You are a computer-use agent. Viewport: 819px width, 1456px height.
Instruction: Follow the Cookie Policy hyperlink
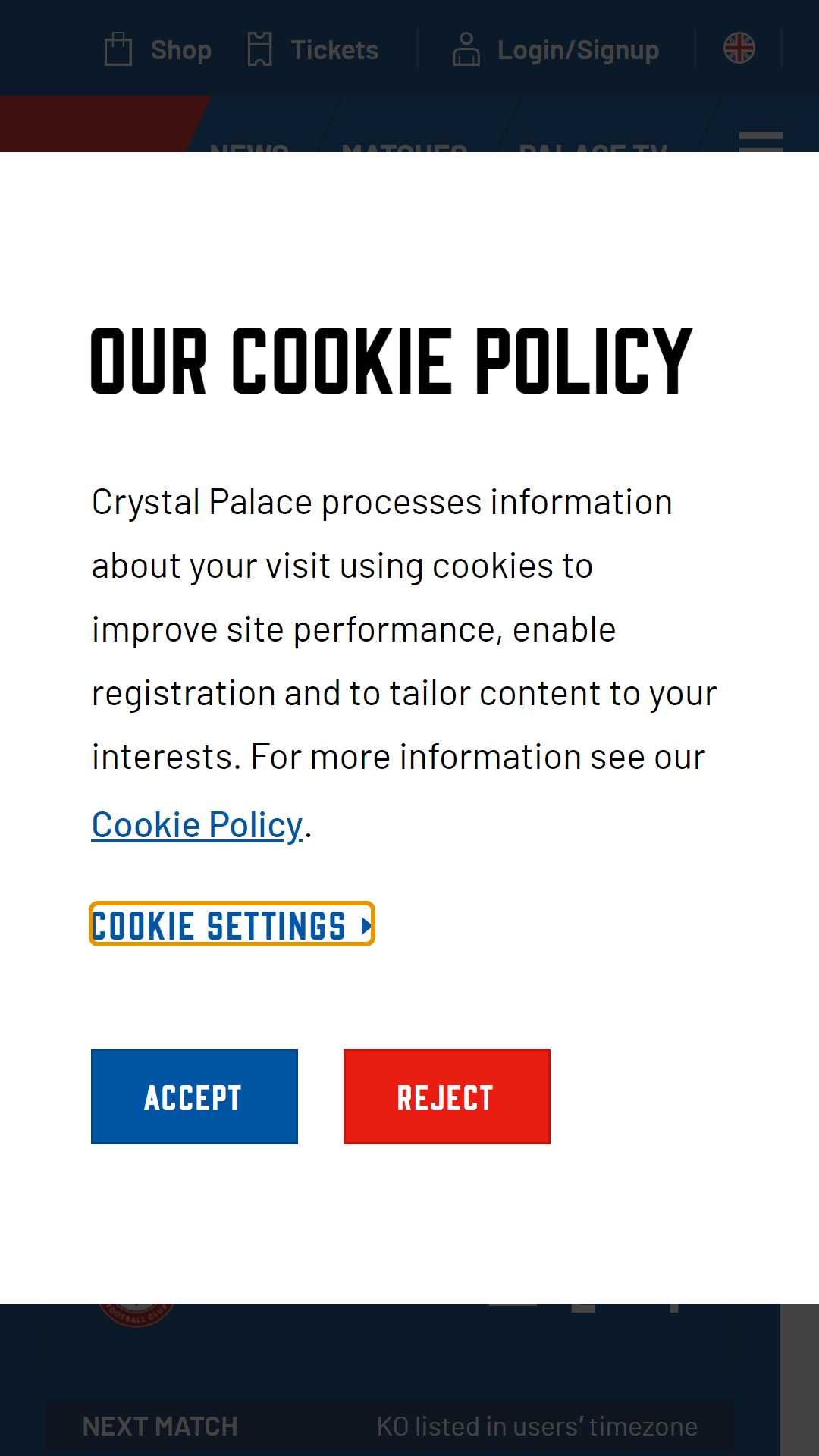[197, 825]
